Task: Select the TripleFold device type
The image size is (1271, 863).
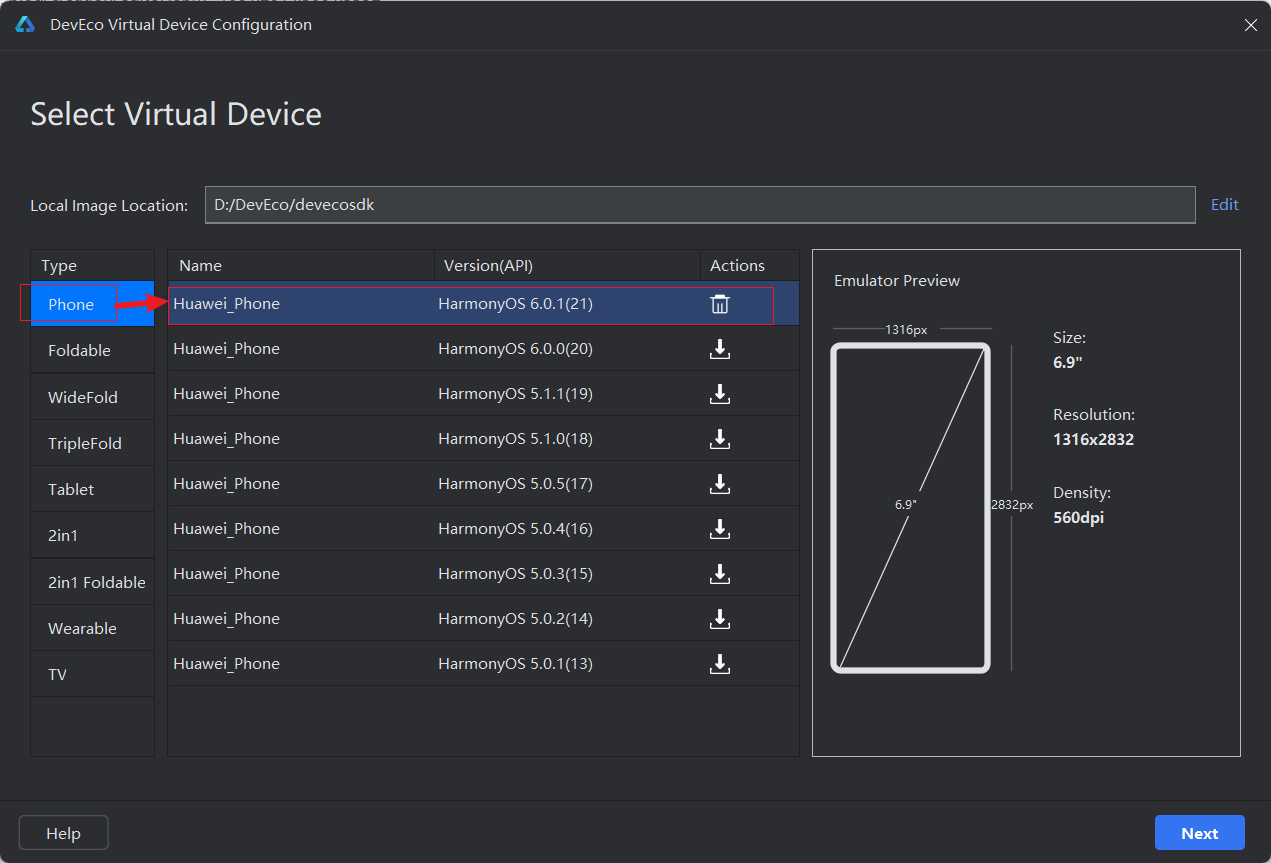Action: (x=92, y=443)
